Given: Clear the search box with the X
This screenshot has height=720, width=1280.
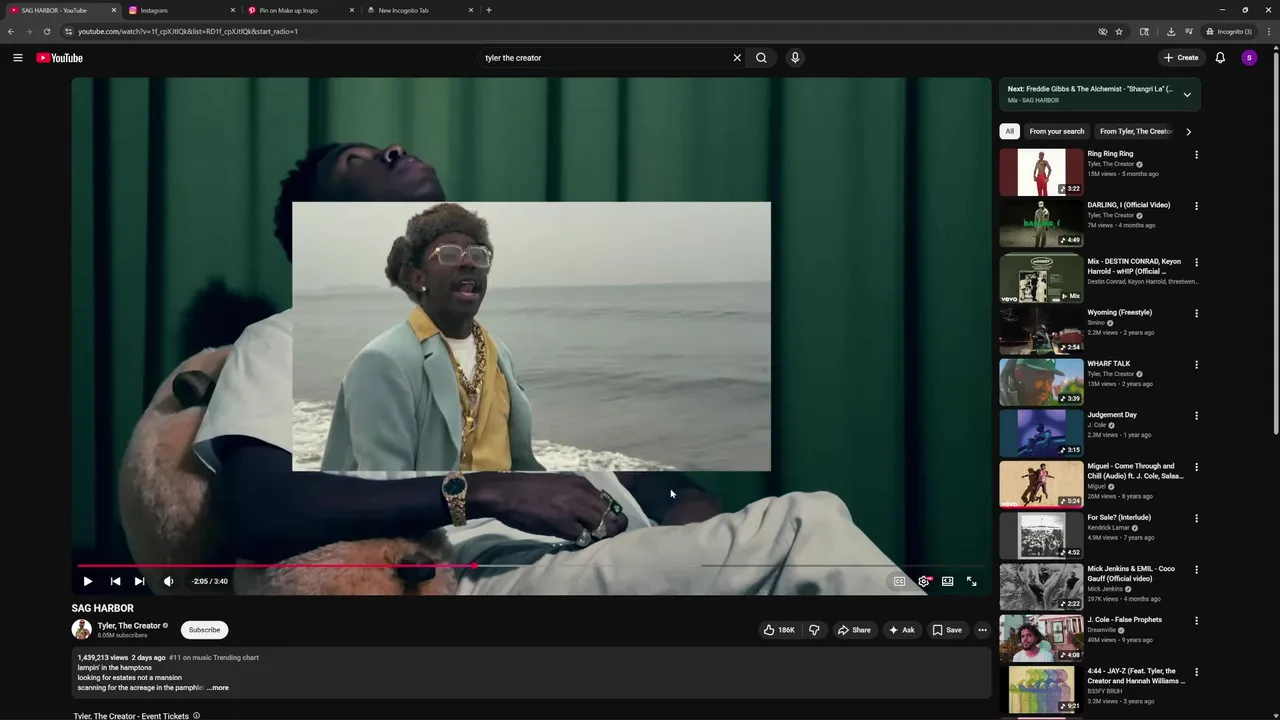Looking at the screenshot, I should (x=737, y=58).
